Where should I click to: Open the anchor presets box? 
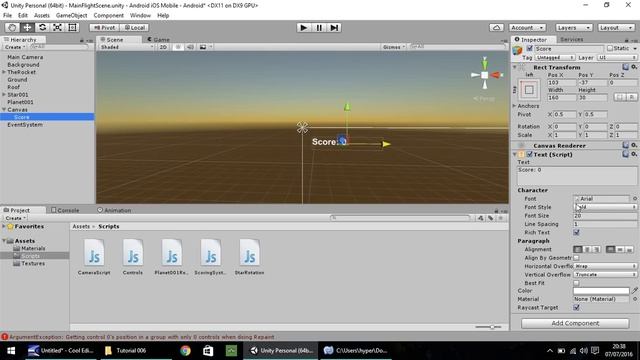click(x=529, y=90)
